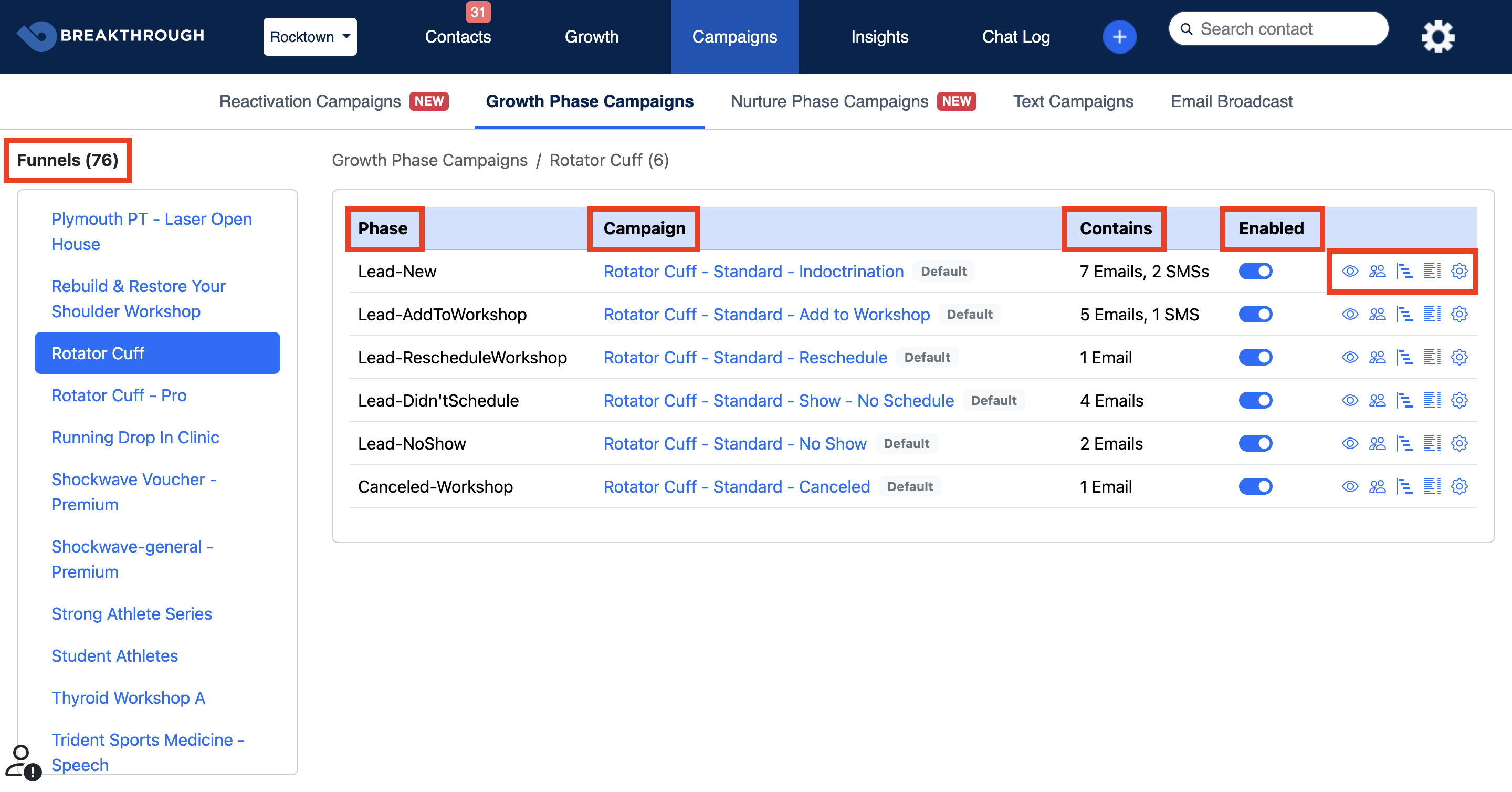1512x792 pixels.
Task: Open the main settings gear in header
Action: [x=1437, y=37]
